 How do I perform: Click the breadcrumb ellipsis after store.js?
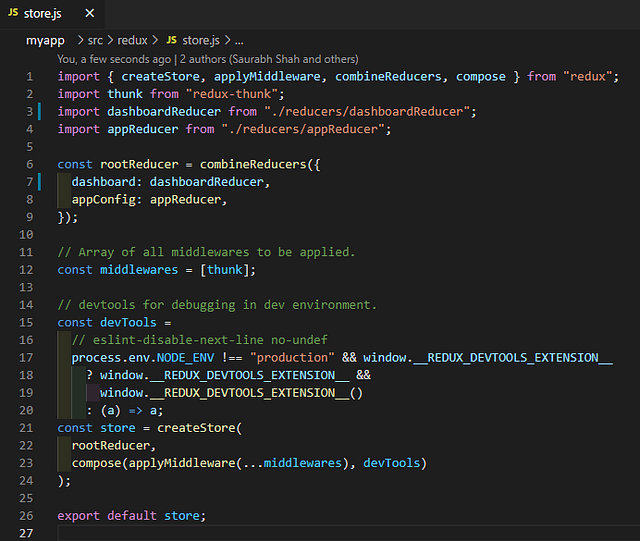coord(239,41)
